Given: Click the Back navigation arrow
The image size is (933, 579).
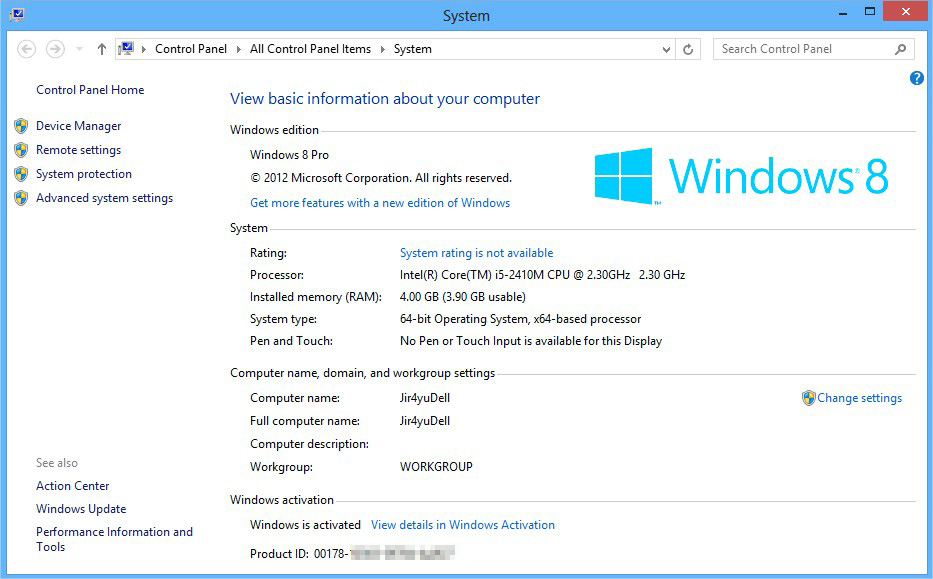Looking at the screenshot, I should click(26, 49).
